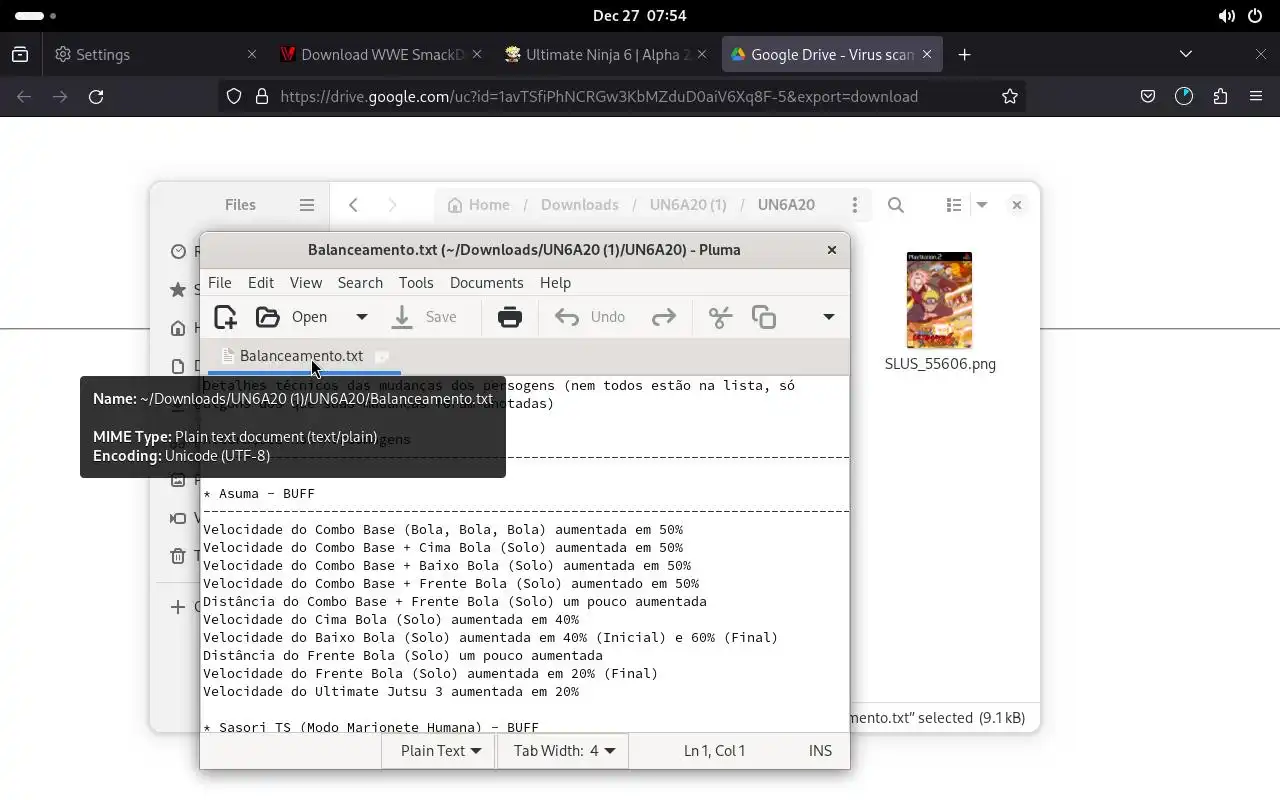Image resolution: width=1280 pixels, height=800 pixels.
Task: Reload the current browser page
Action: point(96,97)
